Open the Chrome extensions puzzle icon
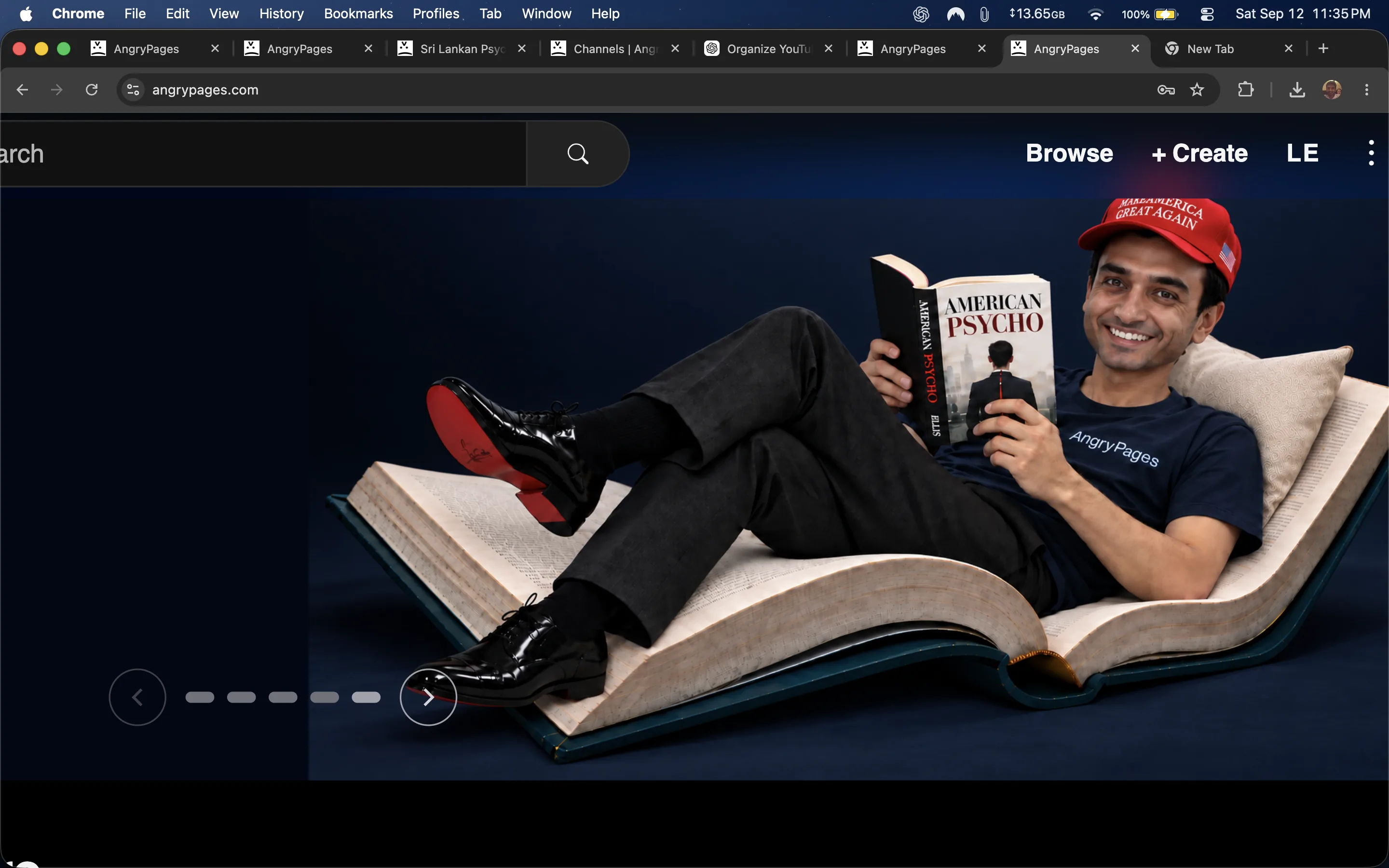This screenshot has width=1389, height=868. [1245, 90]
